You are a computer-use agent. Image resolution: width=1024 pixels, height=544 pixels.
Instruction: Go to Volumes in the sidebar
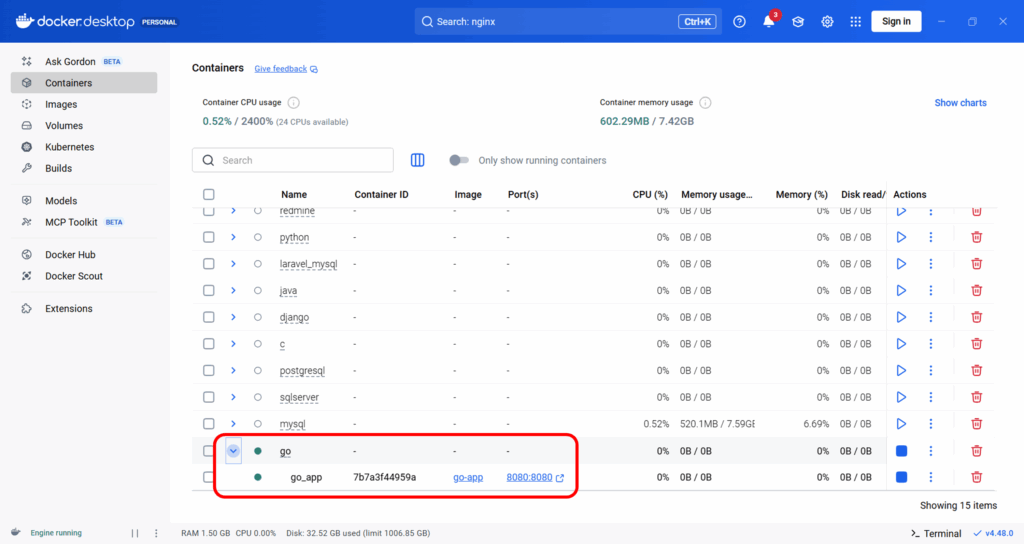pyautogui.click(x=64, y=126)
